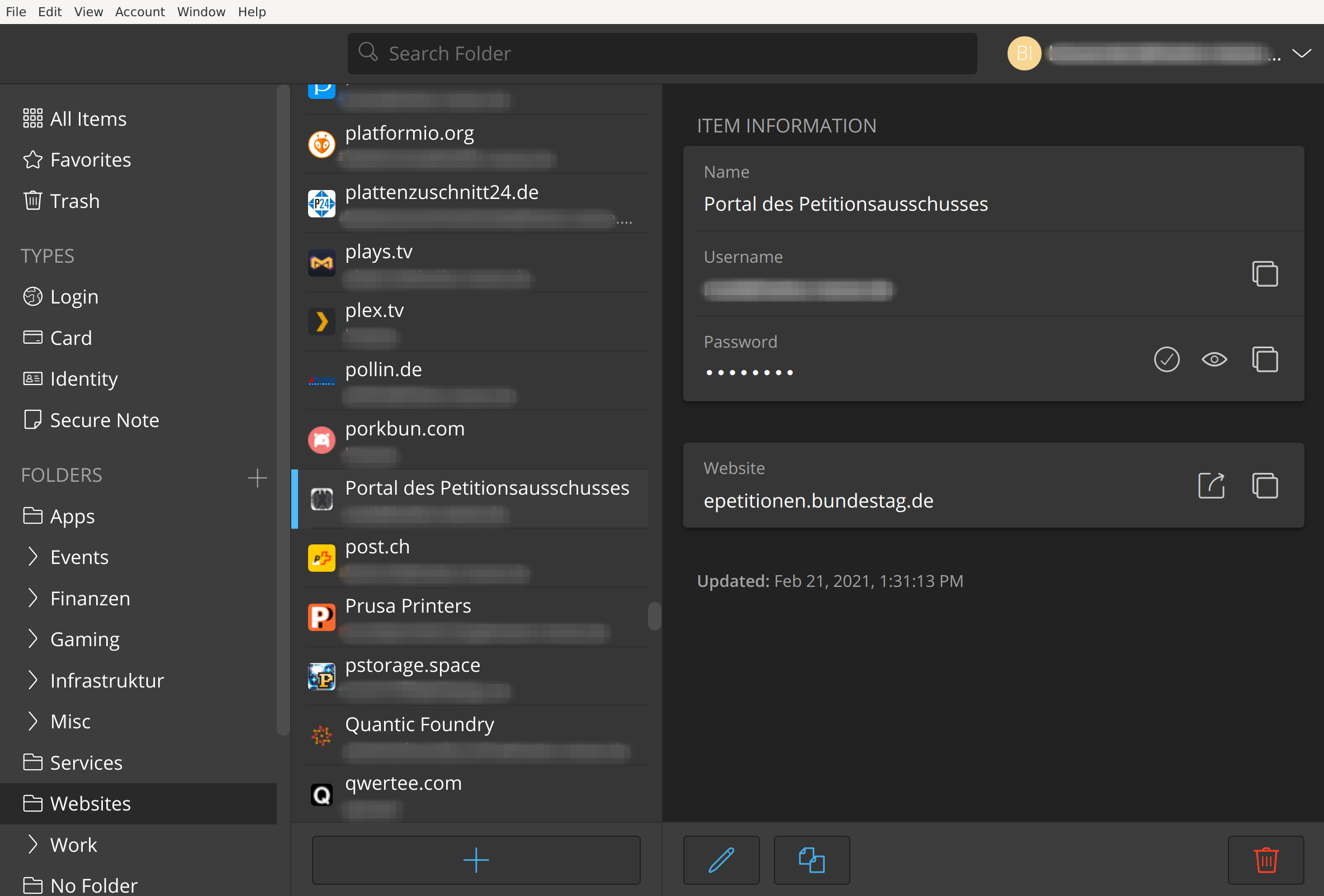Expand the Finanzen folder chevron
Viewport: 1324px width, 896px height.
click(x=33, y=598)
